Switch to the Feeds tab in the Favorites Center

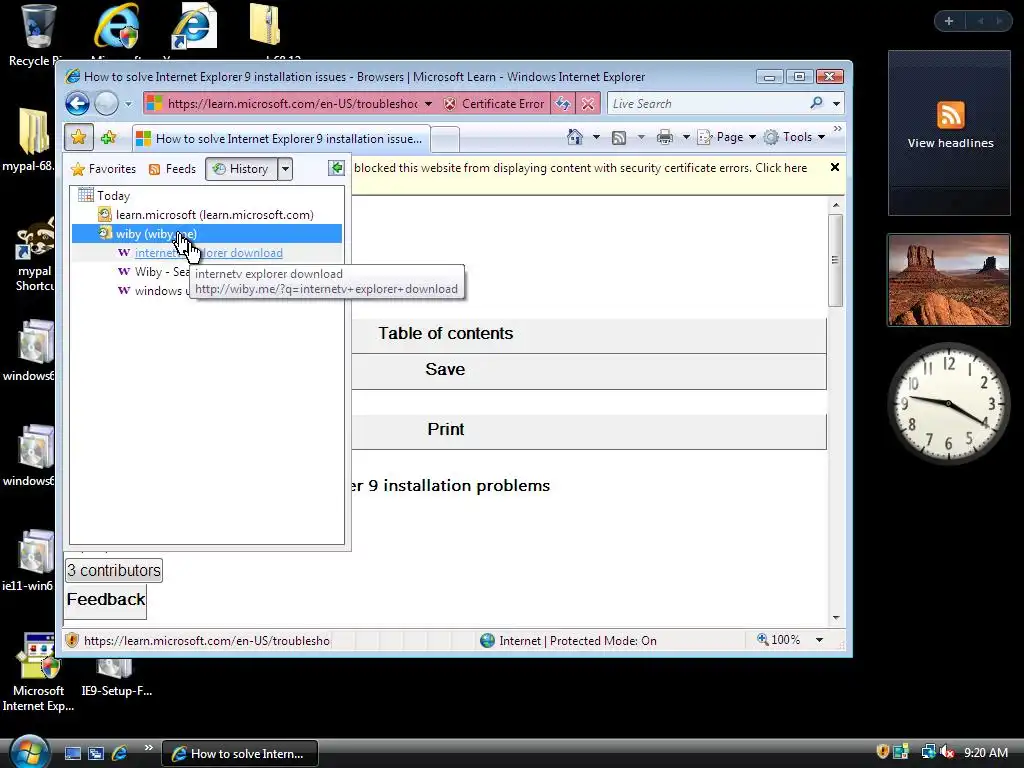[172, 169]
